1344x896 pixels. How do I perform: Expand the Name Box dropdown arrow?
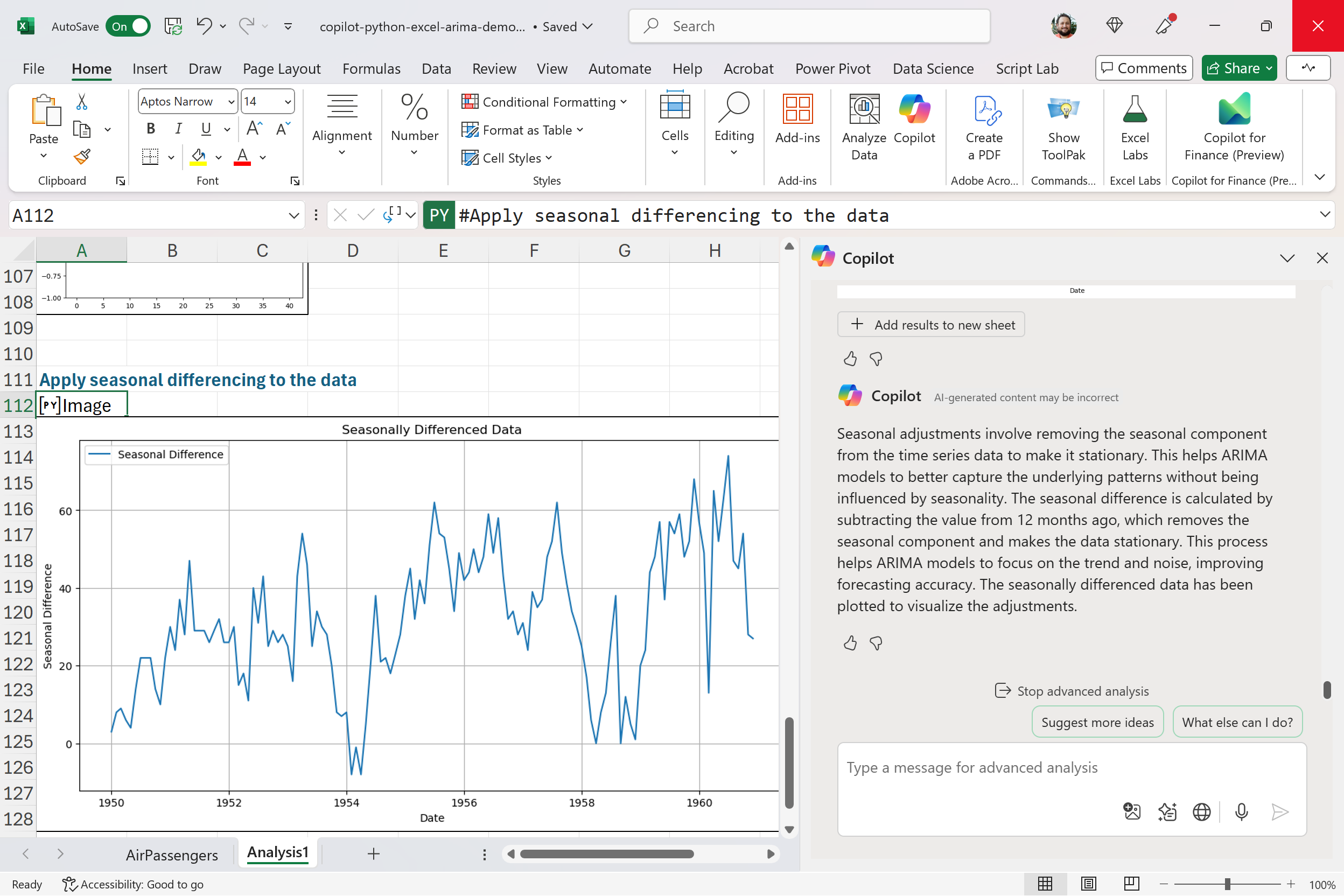click(293, 215)
